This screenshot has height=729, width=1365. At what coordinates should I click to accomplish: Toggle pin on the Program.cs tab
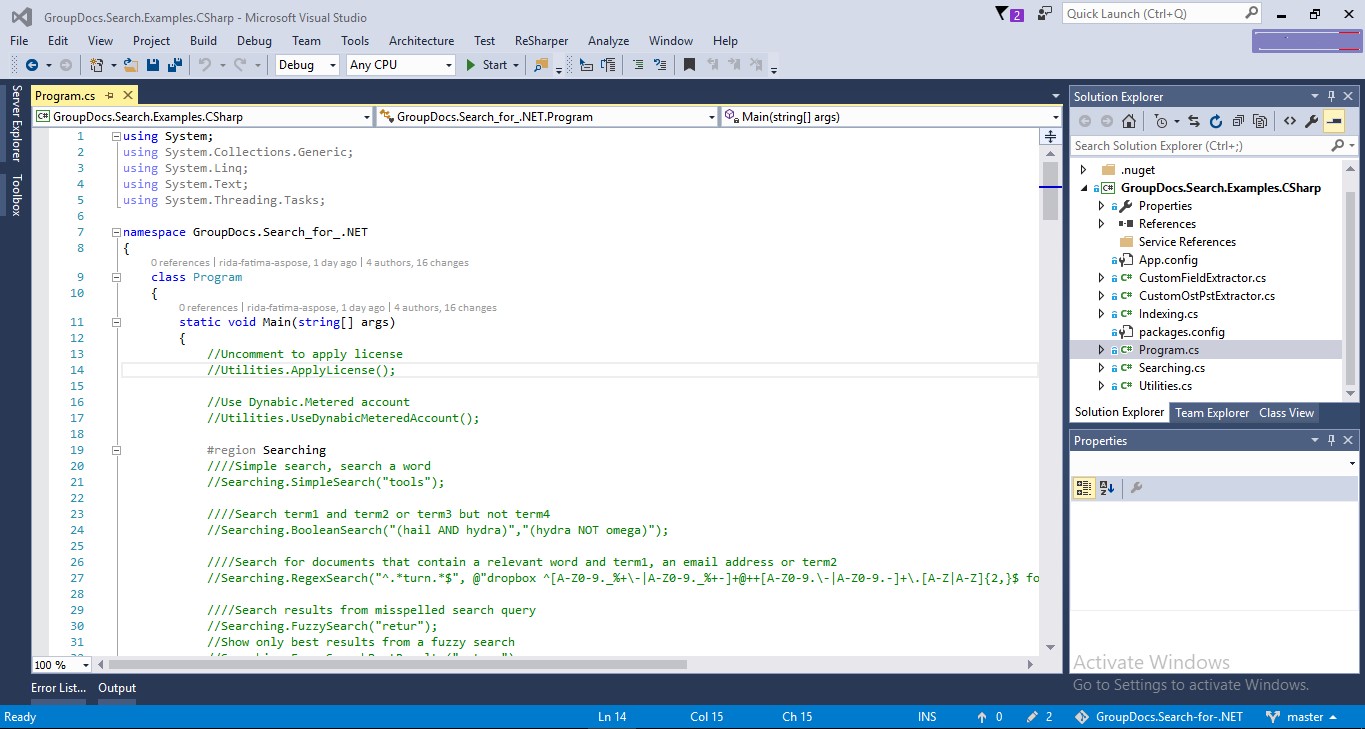tap(110, 96)
